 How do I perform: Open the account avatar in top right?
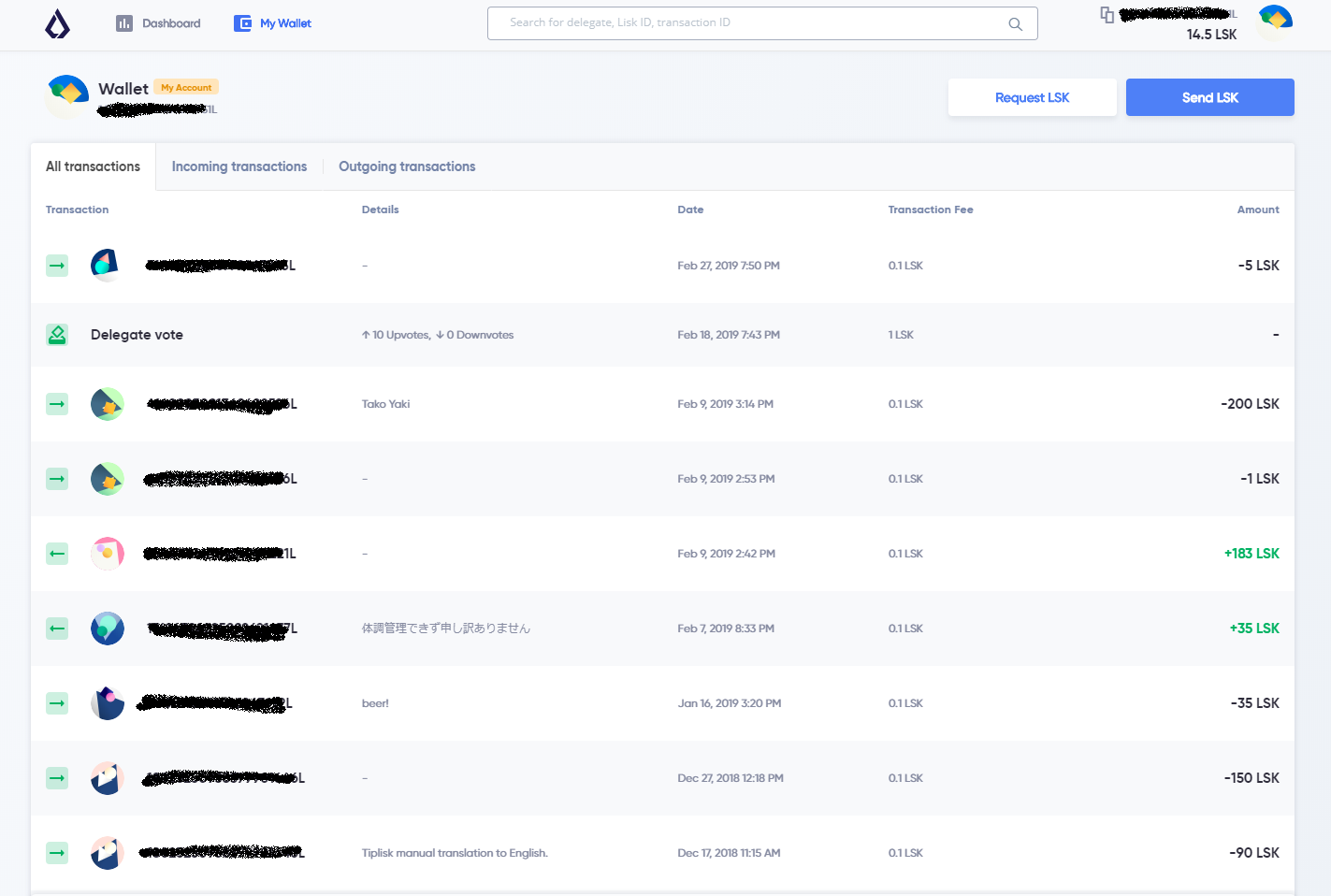(x=1274, y=22)
